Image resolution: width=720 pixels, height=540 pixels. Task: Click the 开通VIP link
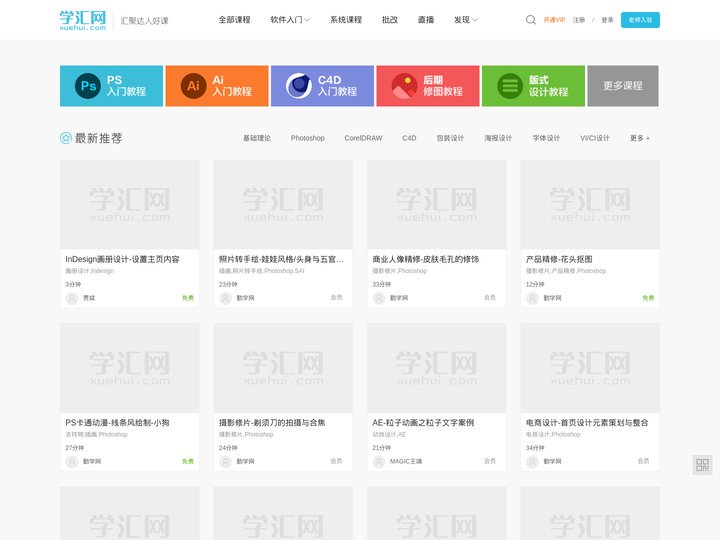(x=554, y=20)
